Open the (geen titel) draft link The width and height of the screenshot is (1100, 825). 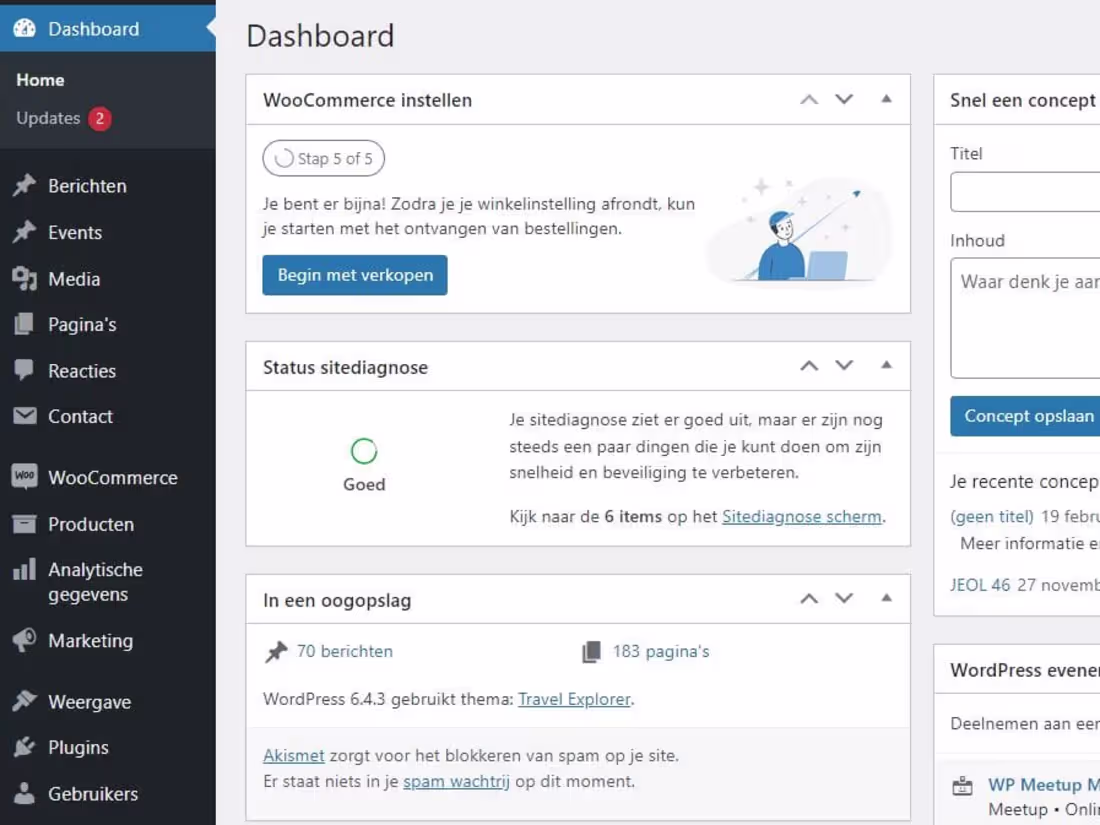coord(992,517)
